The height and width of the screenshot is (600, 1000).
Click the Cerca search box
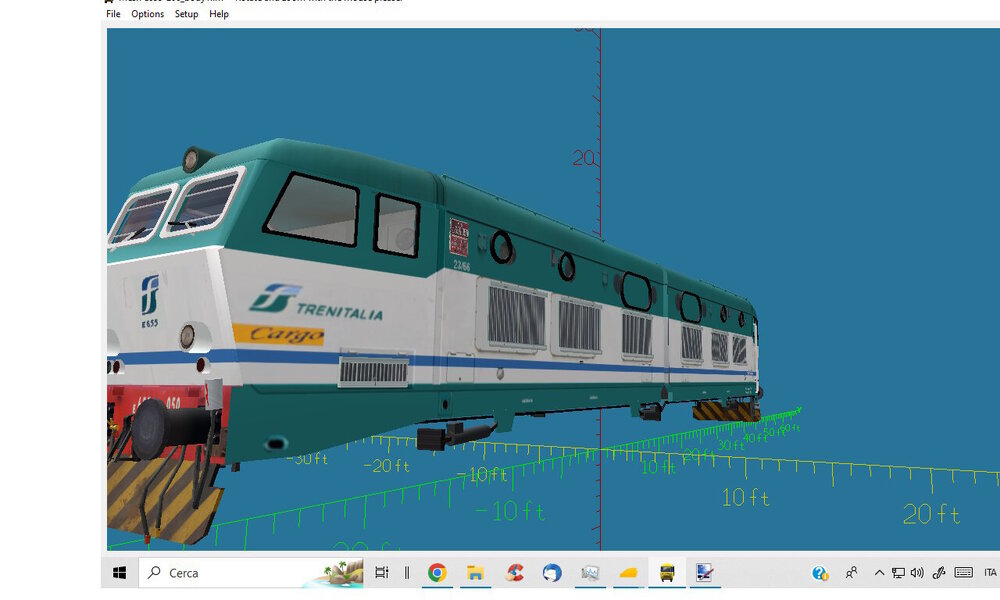click(x=251, y=573)
